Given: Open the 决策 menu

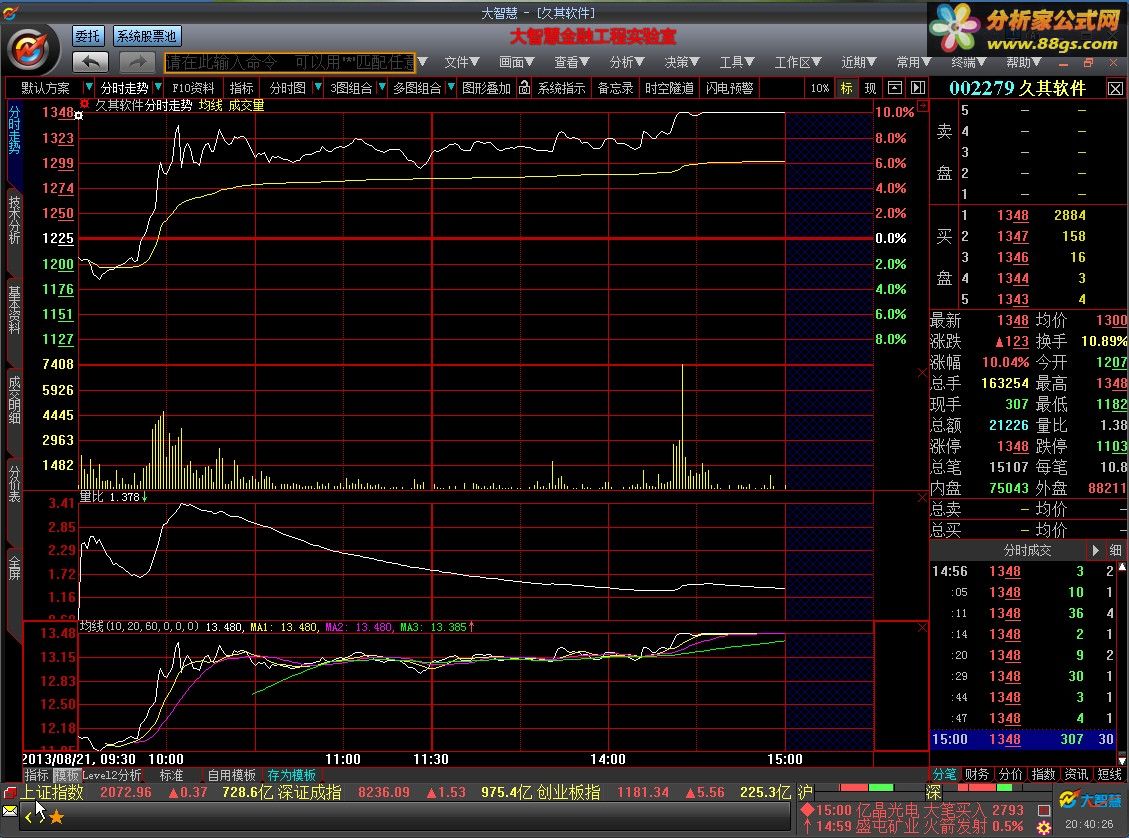Looking at the screenshot, I should (681, 63).
